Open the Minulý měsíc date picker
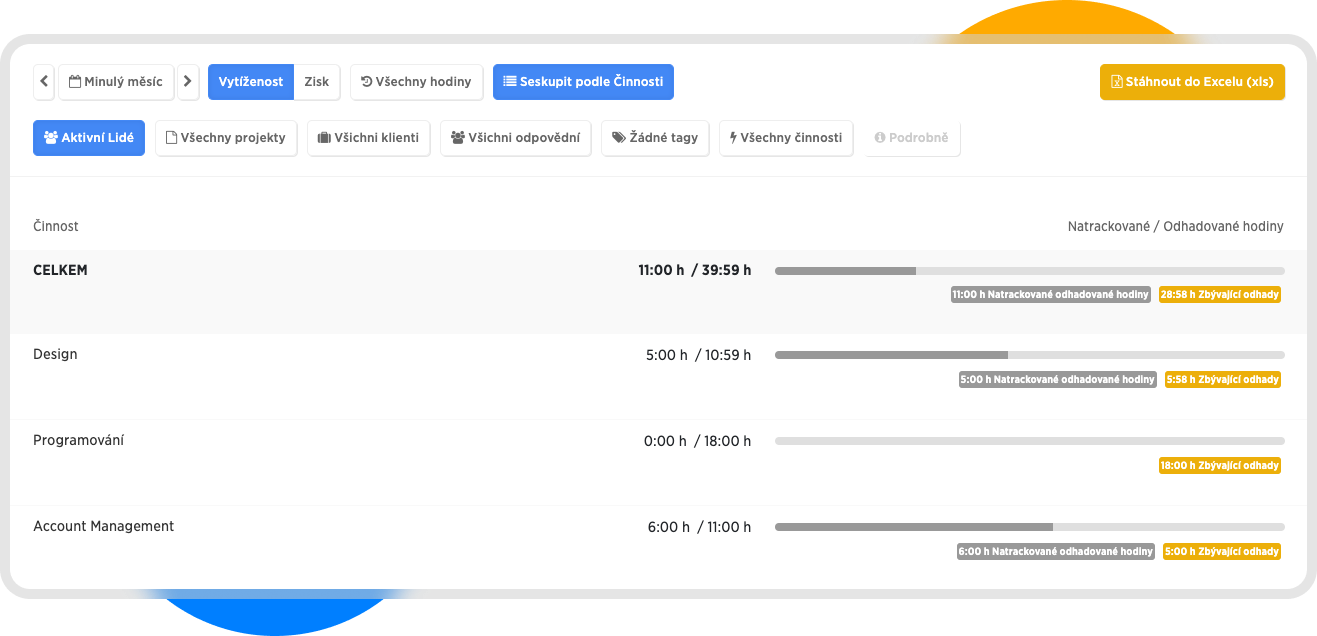The width and height of the screenshot is (1317, 636). [x=116, y=82]
